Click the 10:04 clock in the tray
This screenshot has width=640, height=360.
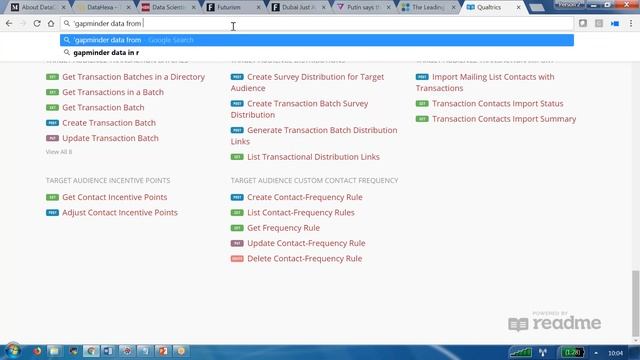pyautogui.click(x=616, y=353)
